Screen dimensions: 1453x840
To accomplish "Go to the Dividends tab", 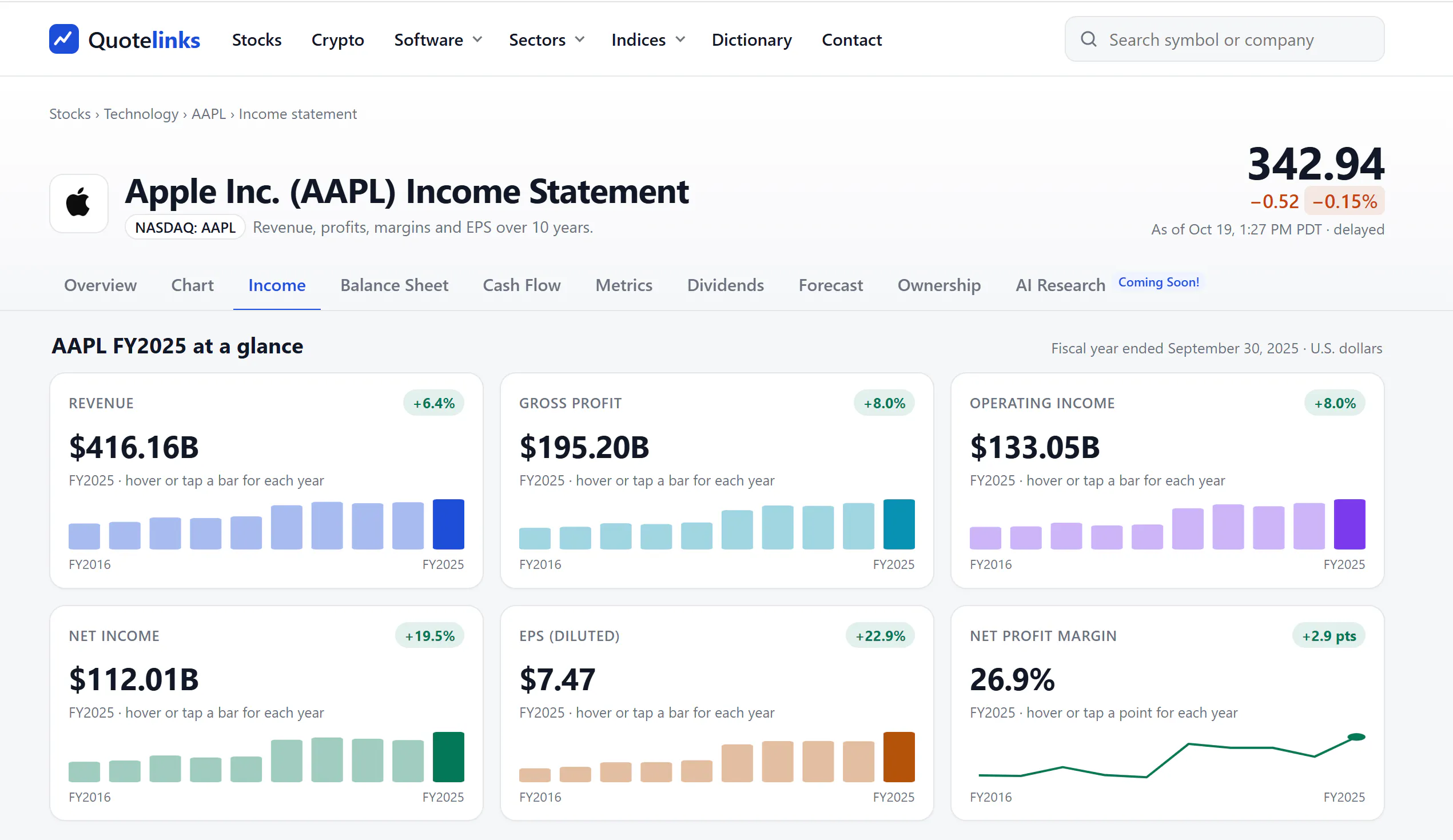I will point(724,285).
